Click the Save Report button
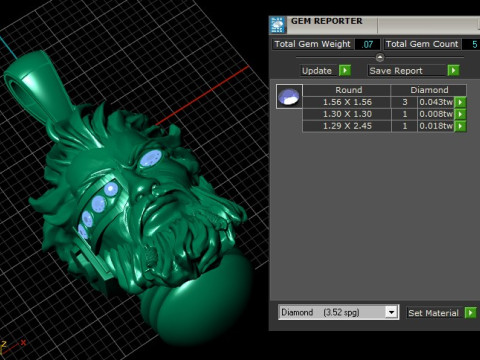 point(406,71)
